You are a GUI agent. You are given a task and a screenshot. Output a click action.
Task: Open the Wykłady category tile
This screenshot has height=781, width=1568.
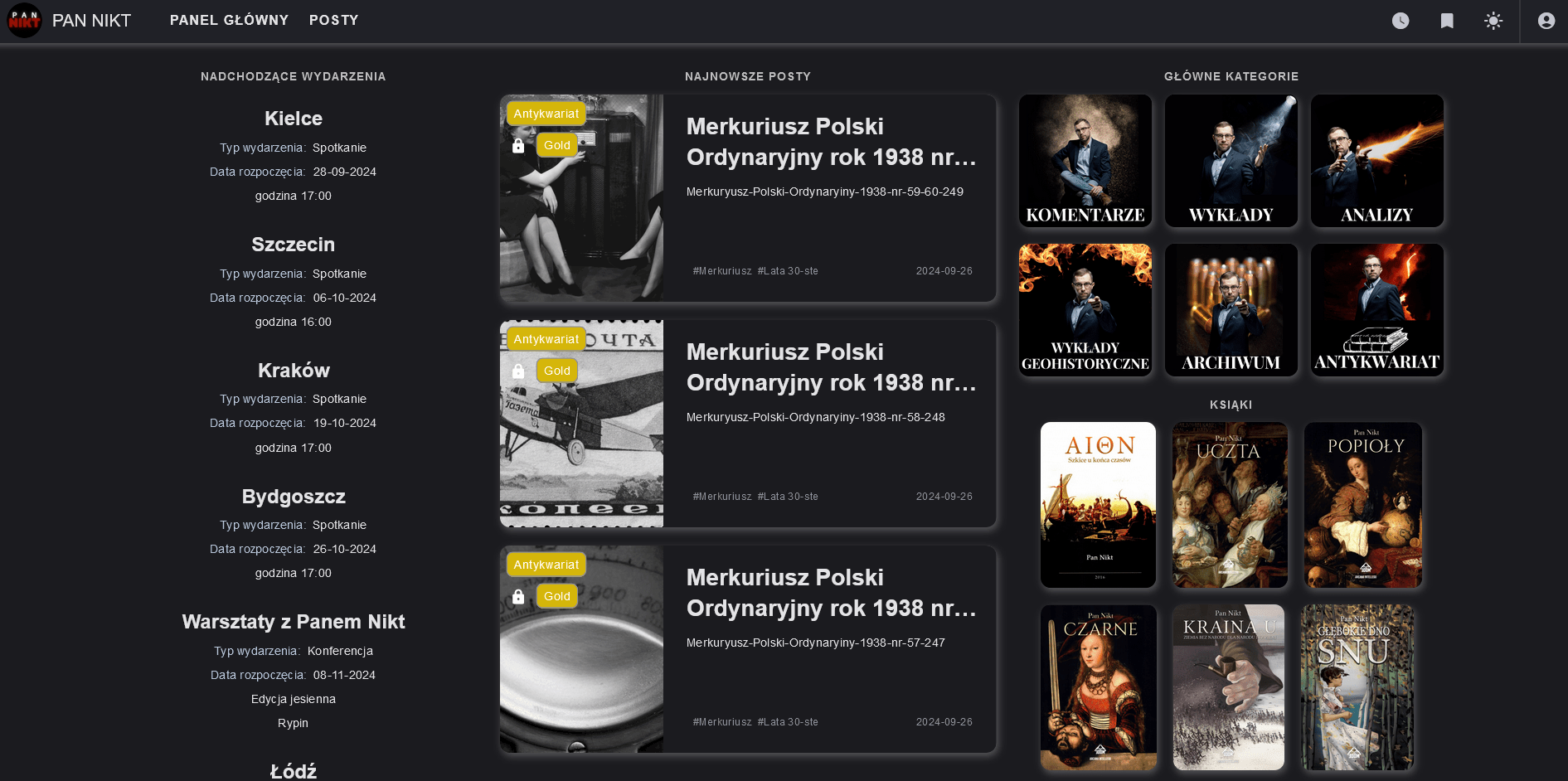pyautogui.click(x=1231, y=161)
